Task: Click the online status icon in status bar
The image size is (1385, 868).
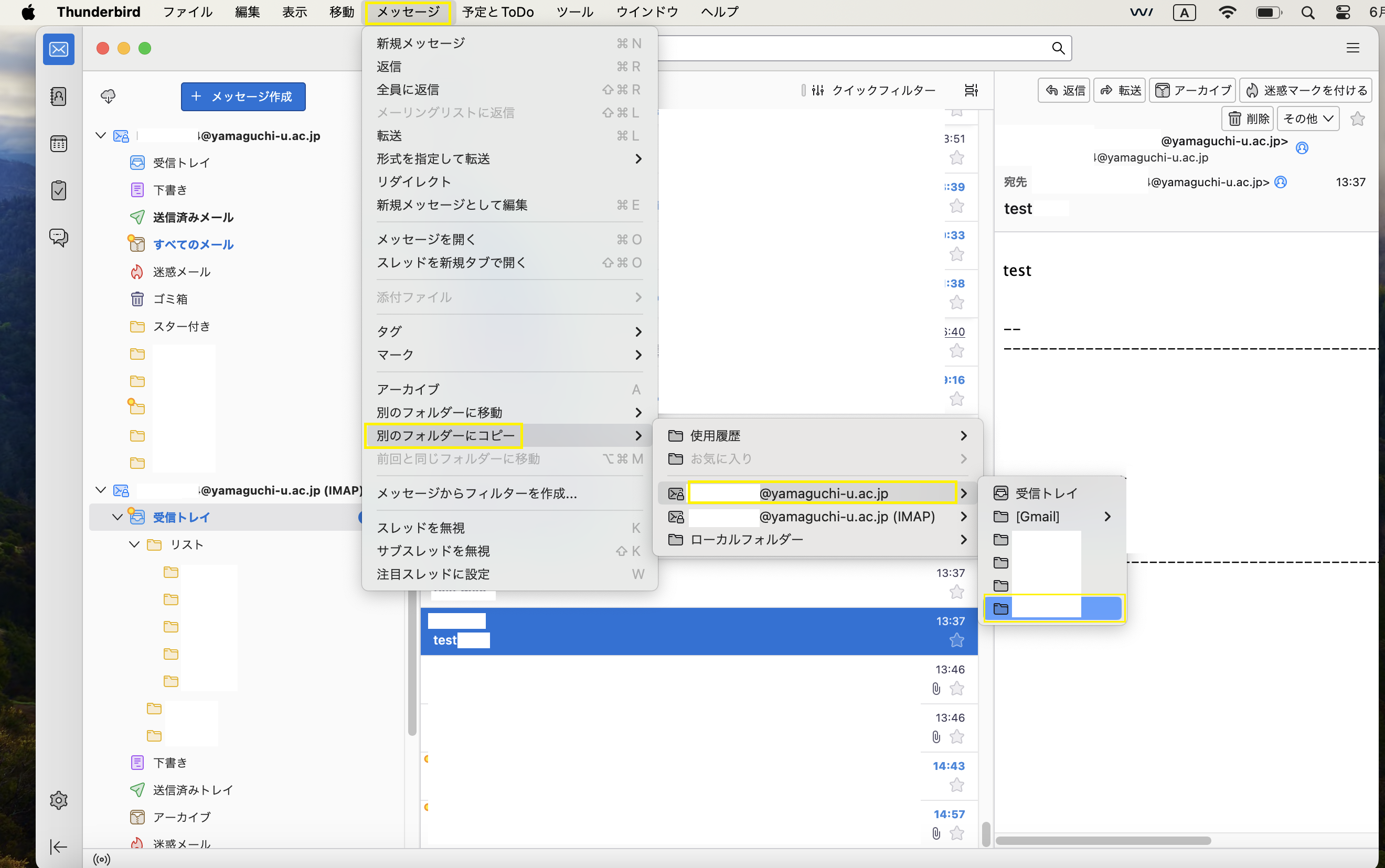Action: click(x=102, y=860)
